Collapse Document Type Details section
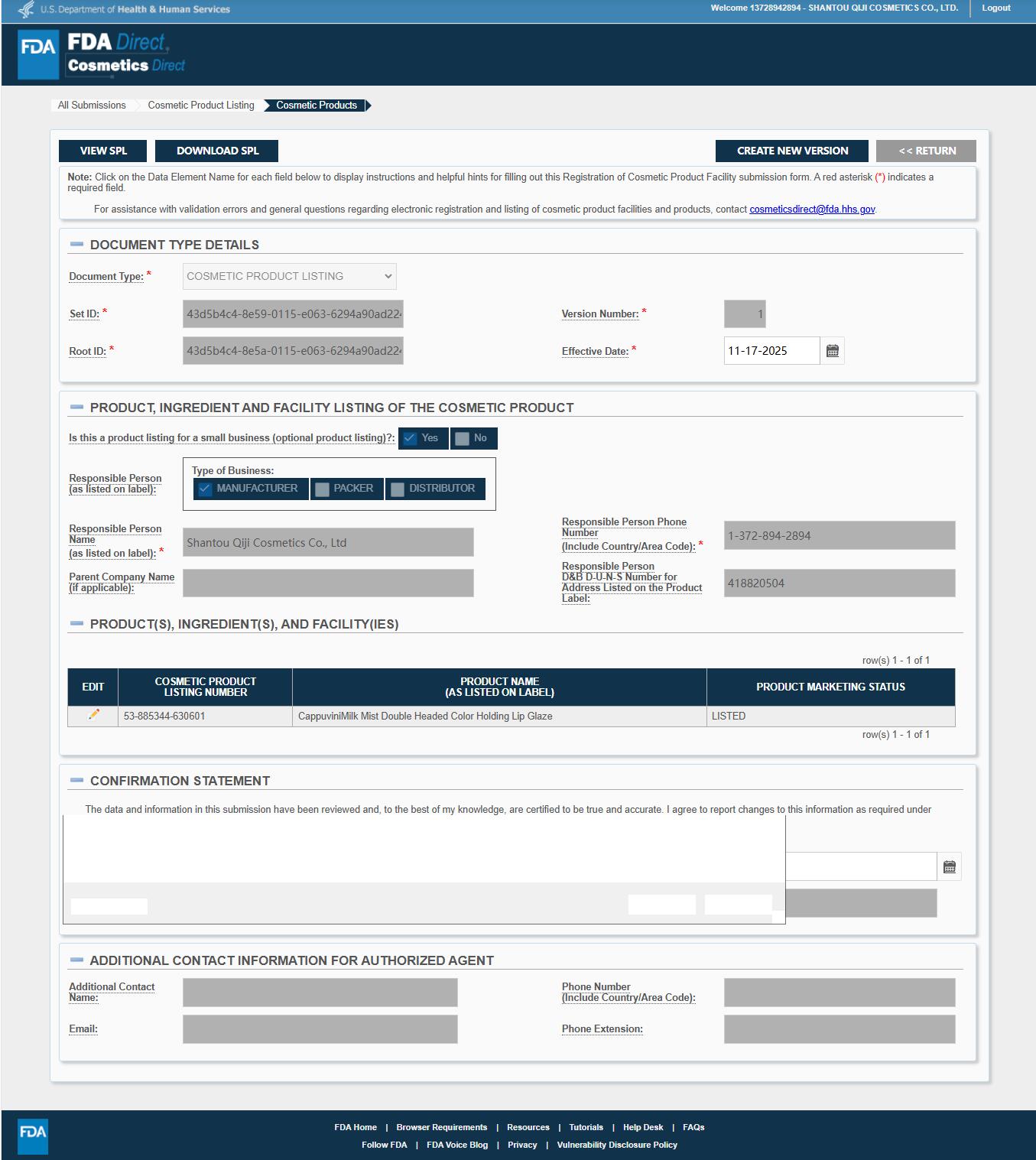Viewport: 1036px width, 1160px height. (x=76, y=245)
